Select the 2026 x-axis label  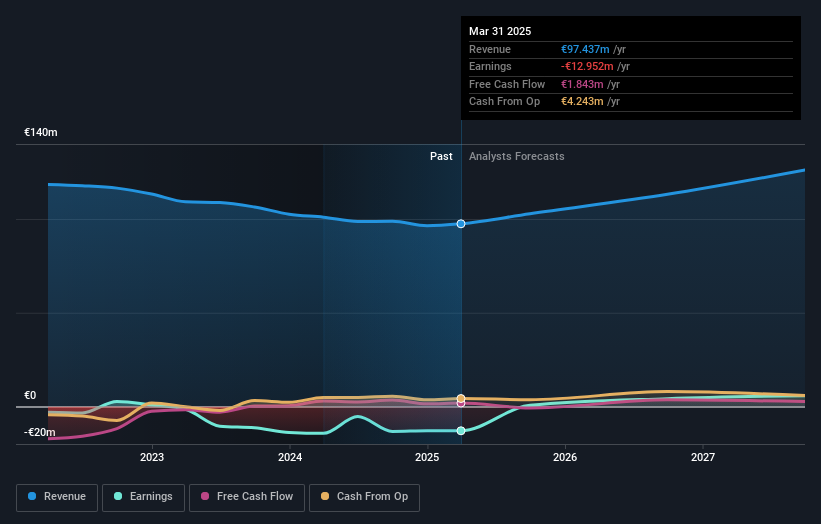pyautogui.click(x=565, y=457)
